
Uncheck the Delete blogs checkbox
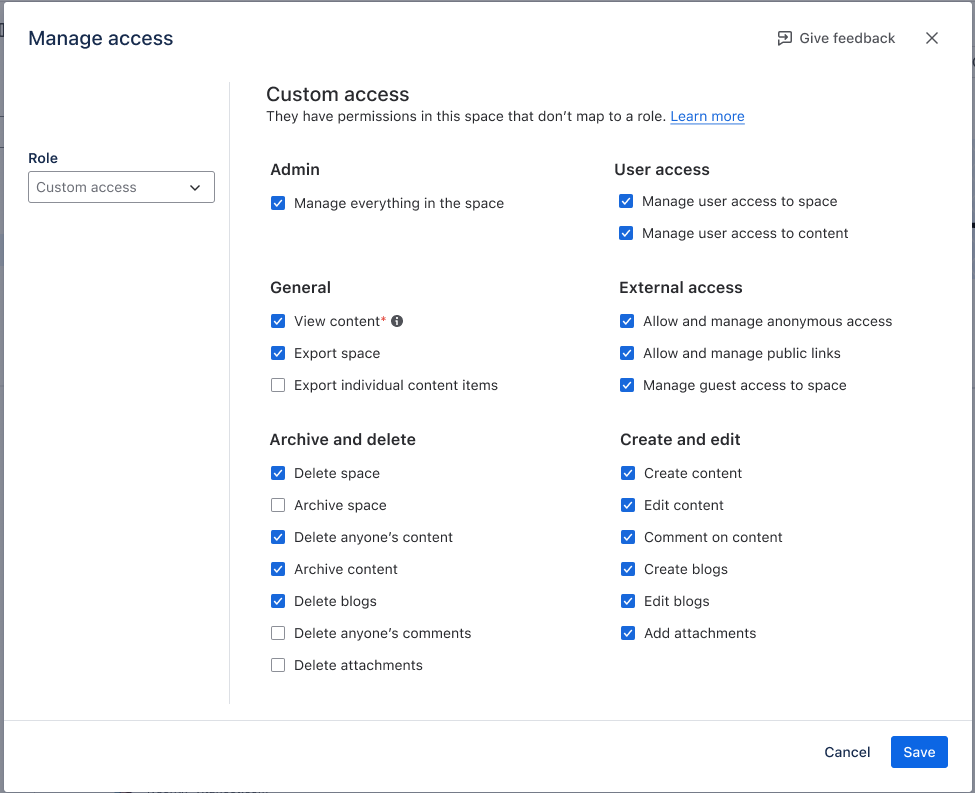pos(278,601)
